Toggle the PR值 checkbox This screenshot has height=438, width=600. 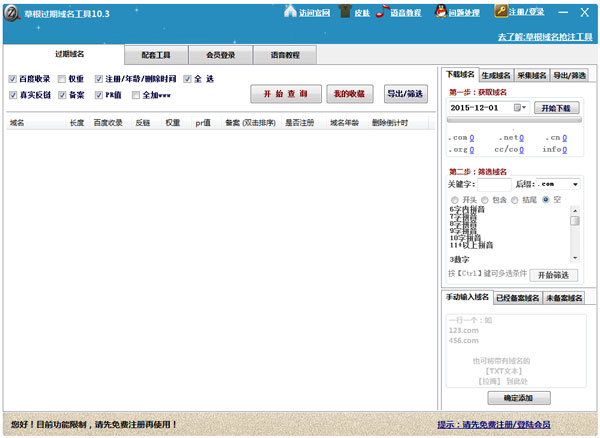tap(99, 95)
